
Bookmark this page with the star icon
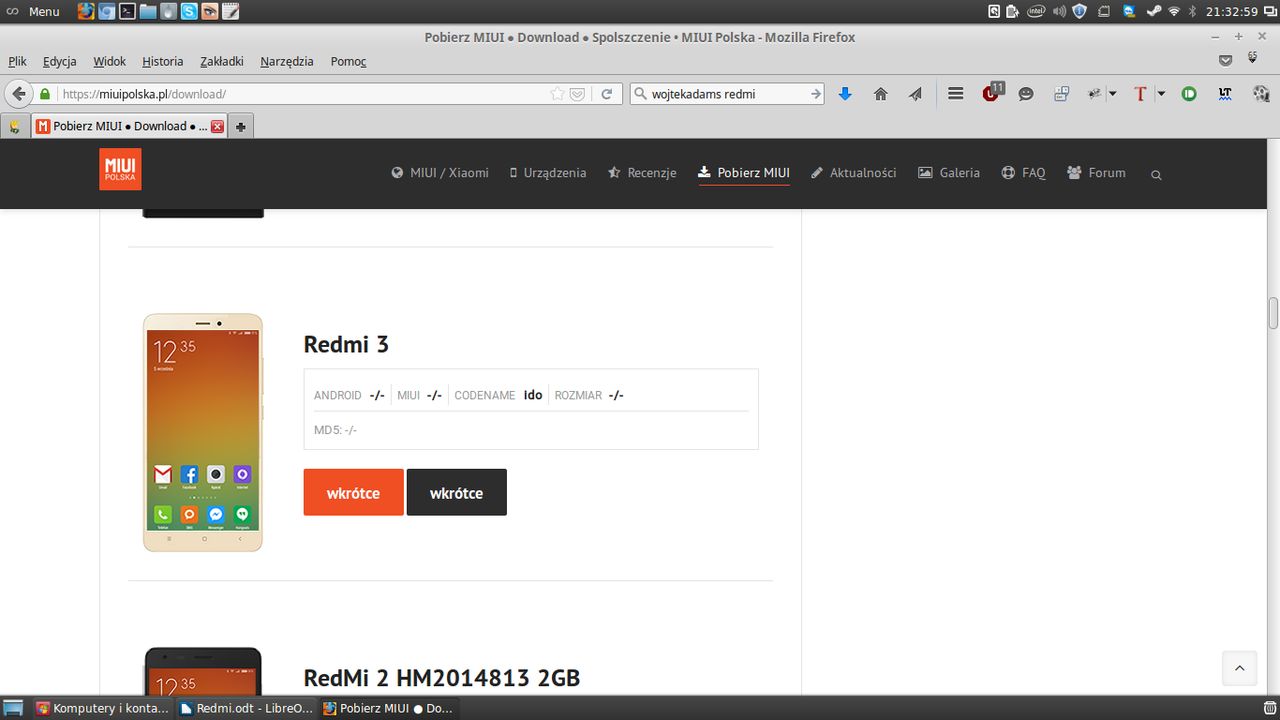pyautogui.click(x=557, y=94)
